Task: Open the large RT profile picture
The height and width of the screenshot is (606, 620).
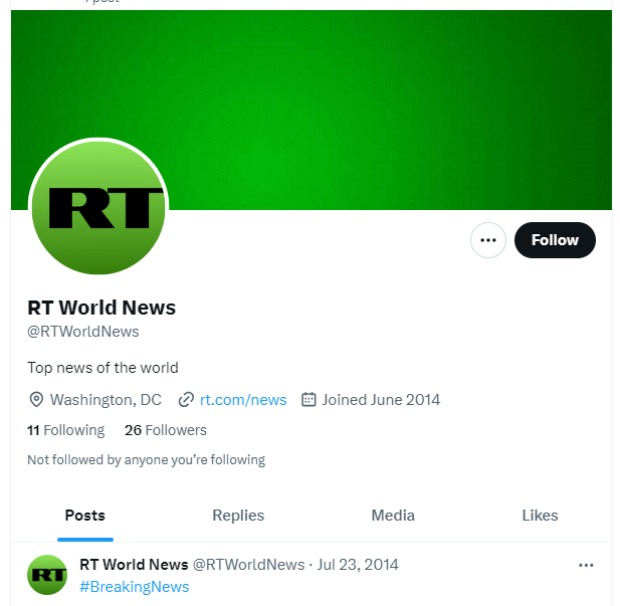Action: pyautogui.click(x=98, y=206)
